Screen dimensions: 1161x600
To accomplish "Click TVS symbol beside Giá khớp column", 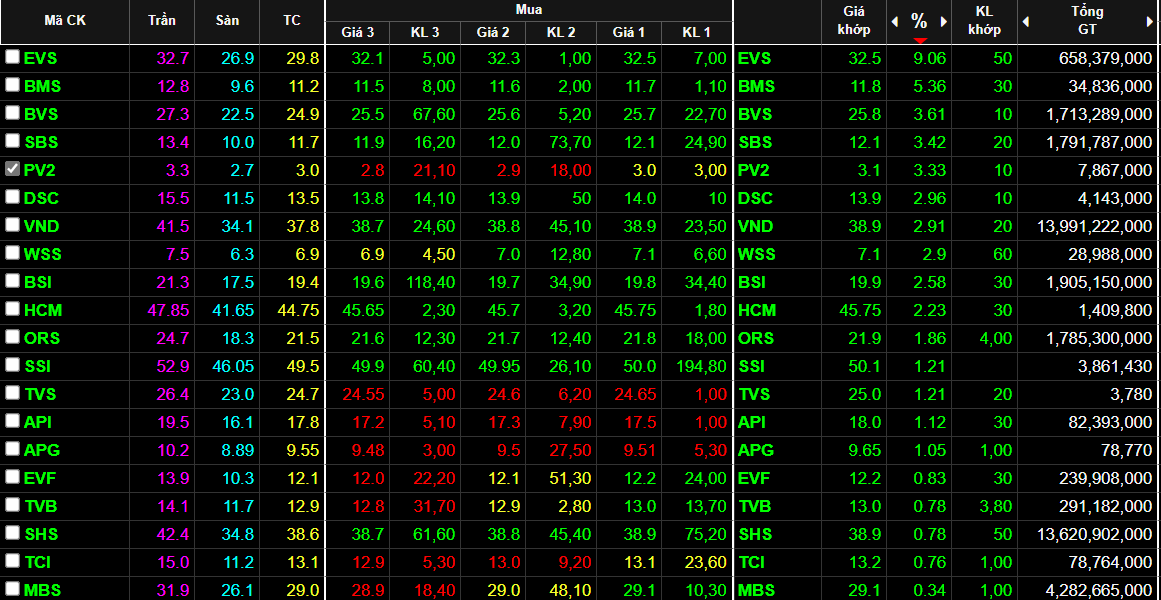I will (754, 394).
